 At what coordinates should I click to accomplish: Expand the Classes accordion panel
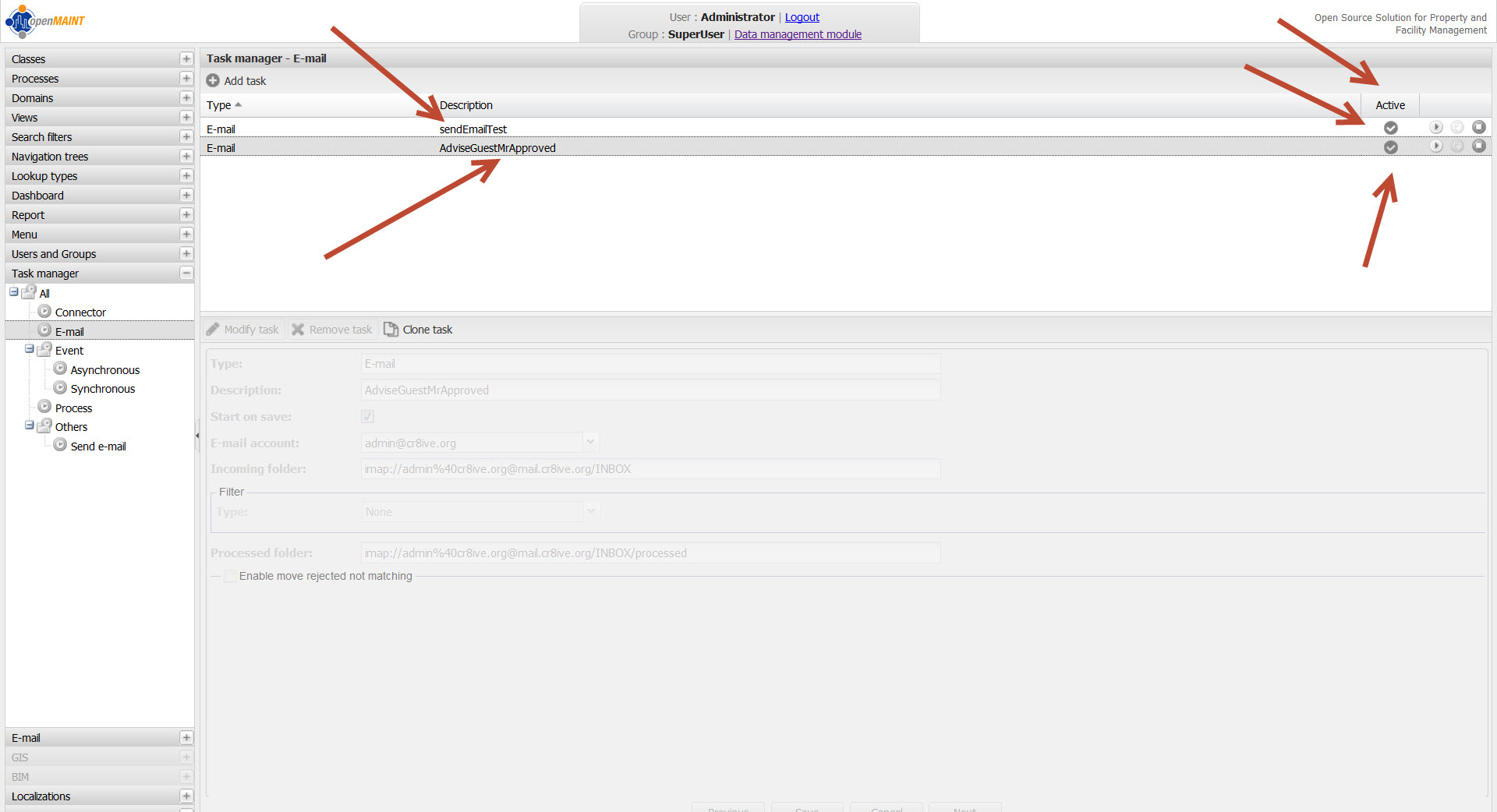pos(186,59)
